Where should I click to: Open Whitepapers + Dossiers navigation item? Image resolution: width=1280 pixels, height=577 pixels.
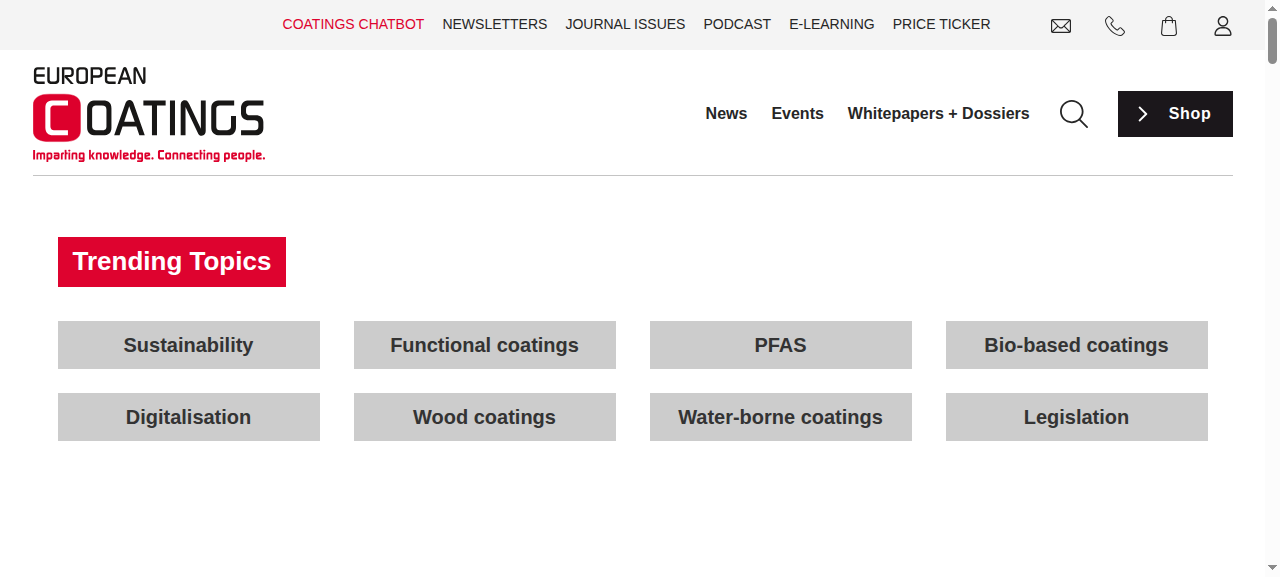[938, 114]
